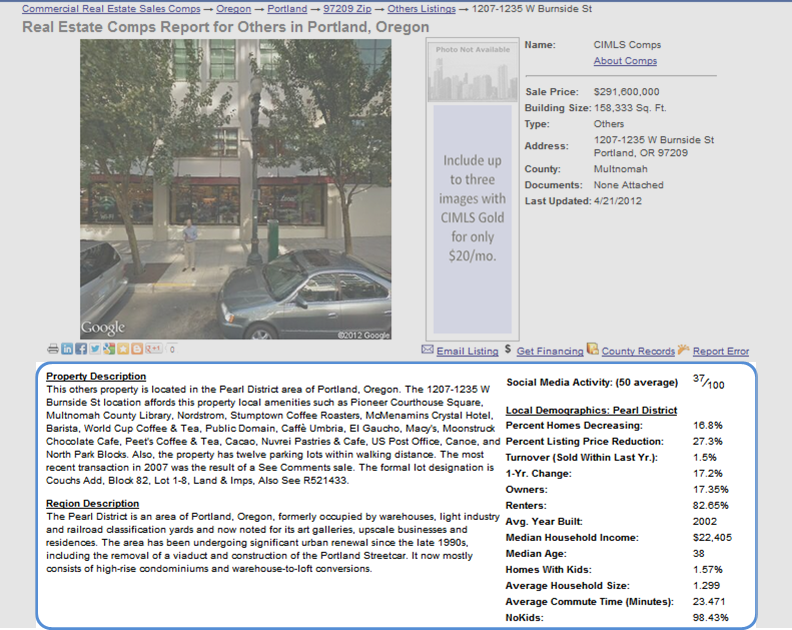This screenshot has height=630, width=792.
Task: Click the NoKids value 98.43%
Action: [710, 617]
